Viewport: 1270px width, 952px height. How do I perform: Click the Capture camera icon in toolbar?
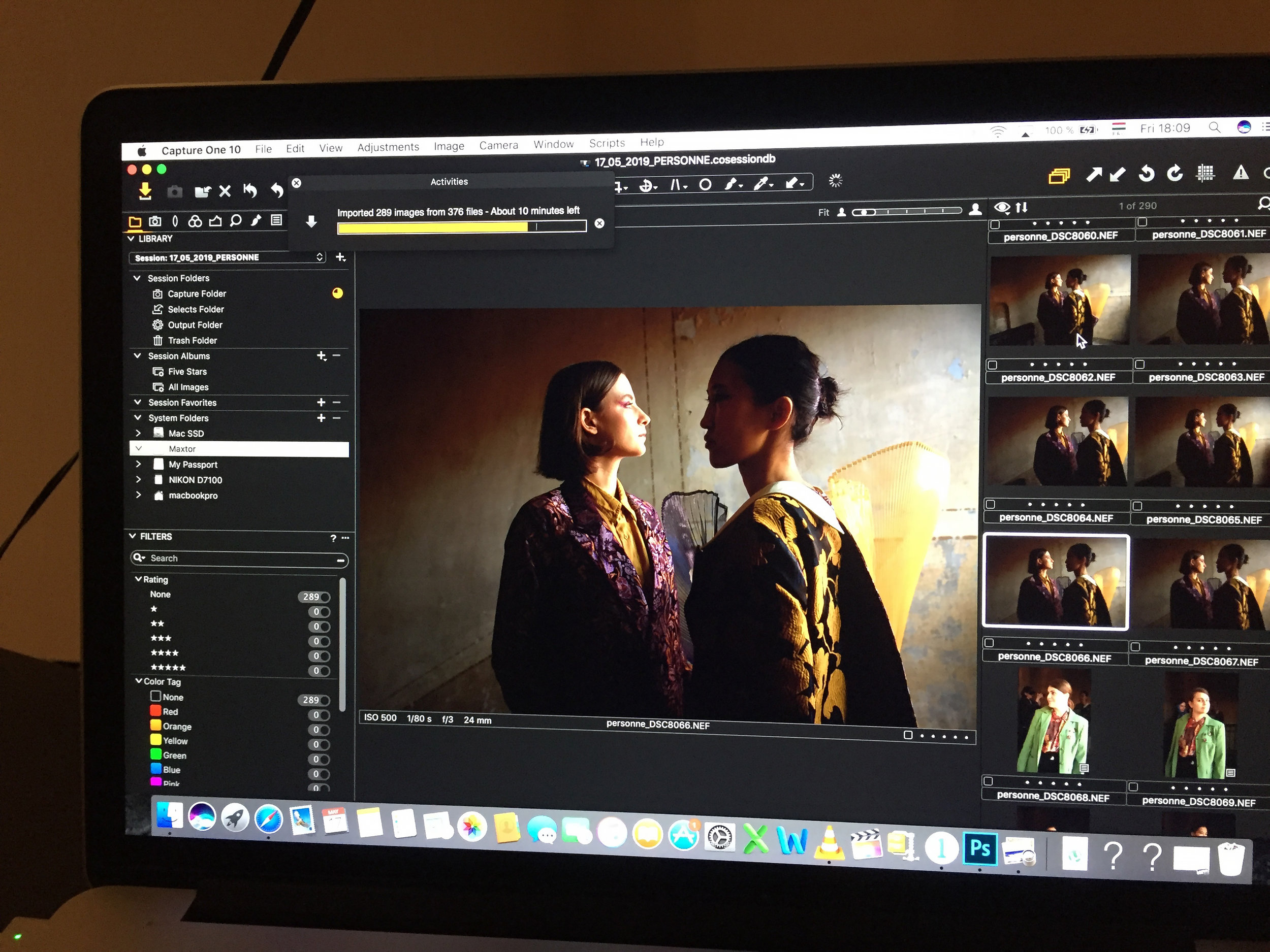pos(175,191)
